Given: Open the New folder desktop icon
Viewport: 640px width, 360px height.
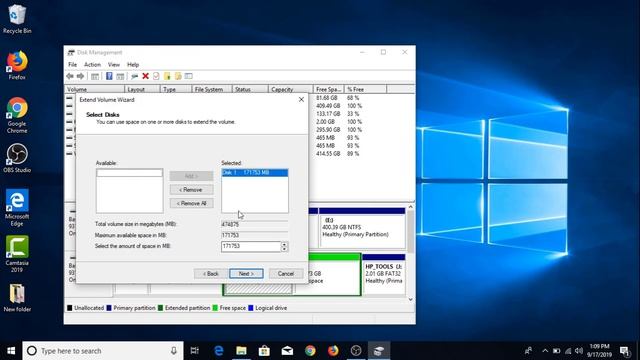Looking at the screenshot, I should (17, 298).
